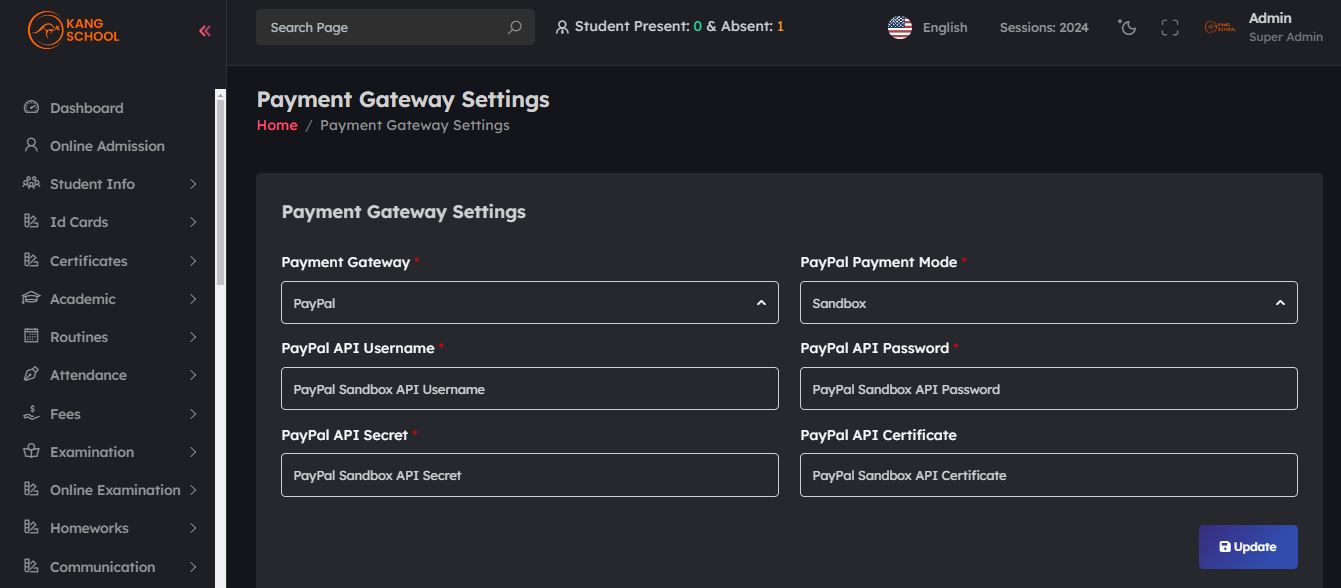Expand the Fees submenu arrow
Screen dimensions: 1341x588
coord(193,414)
